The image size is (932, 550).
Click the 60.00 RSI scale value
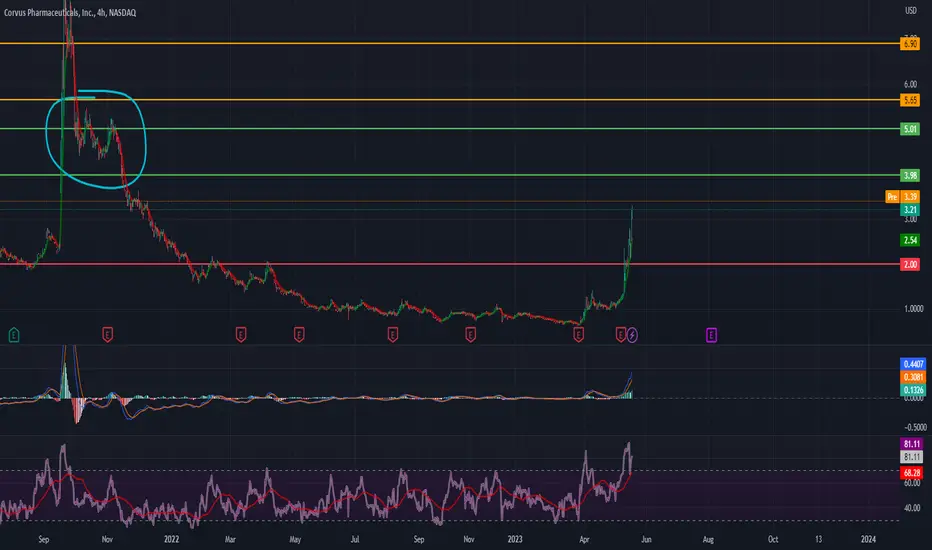(911, 483)
